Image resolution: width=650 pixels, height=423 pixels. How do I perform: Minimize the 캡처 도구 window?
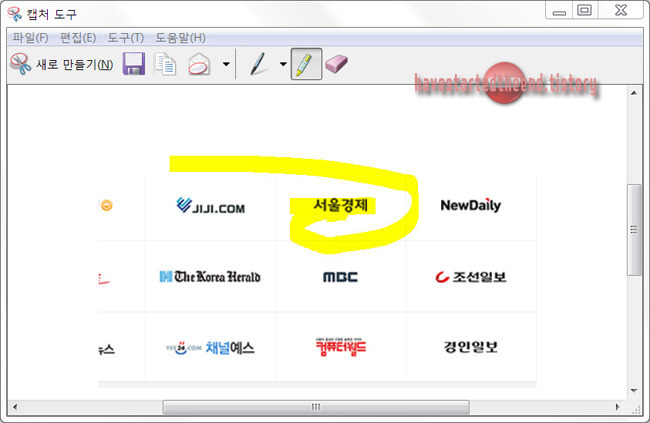point(559,11)
